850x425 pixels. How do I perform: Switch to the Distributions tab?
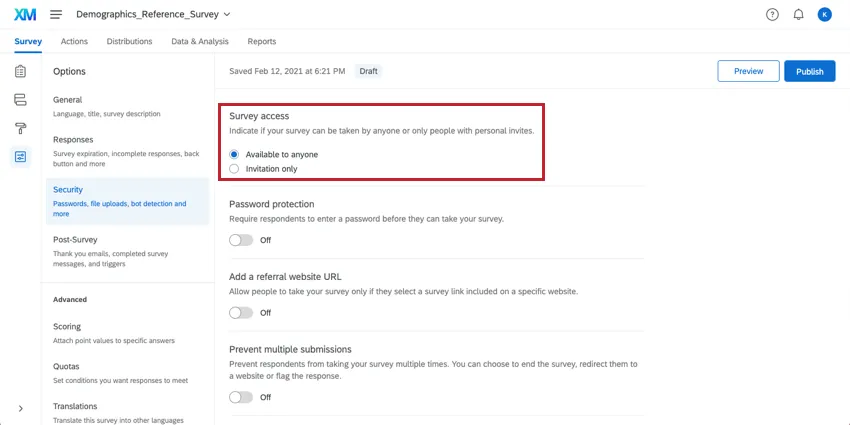coord(129,41)
